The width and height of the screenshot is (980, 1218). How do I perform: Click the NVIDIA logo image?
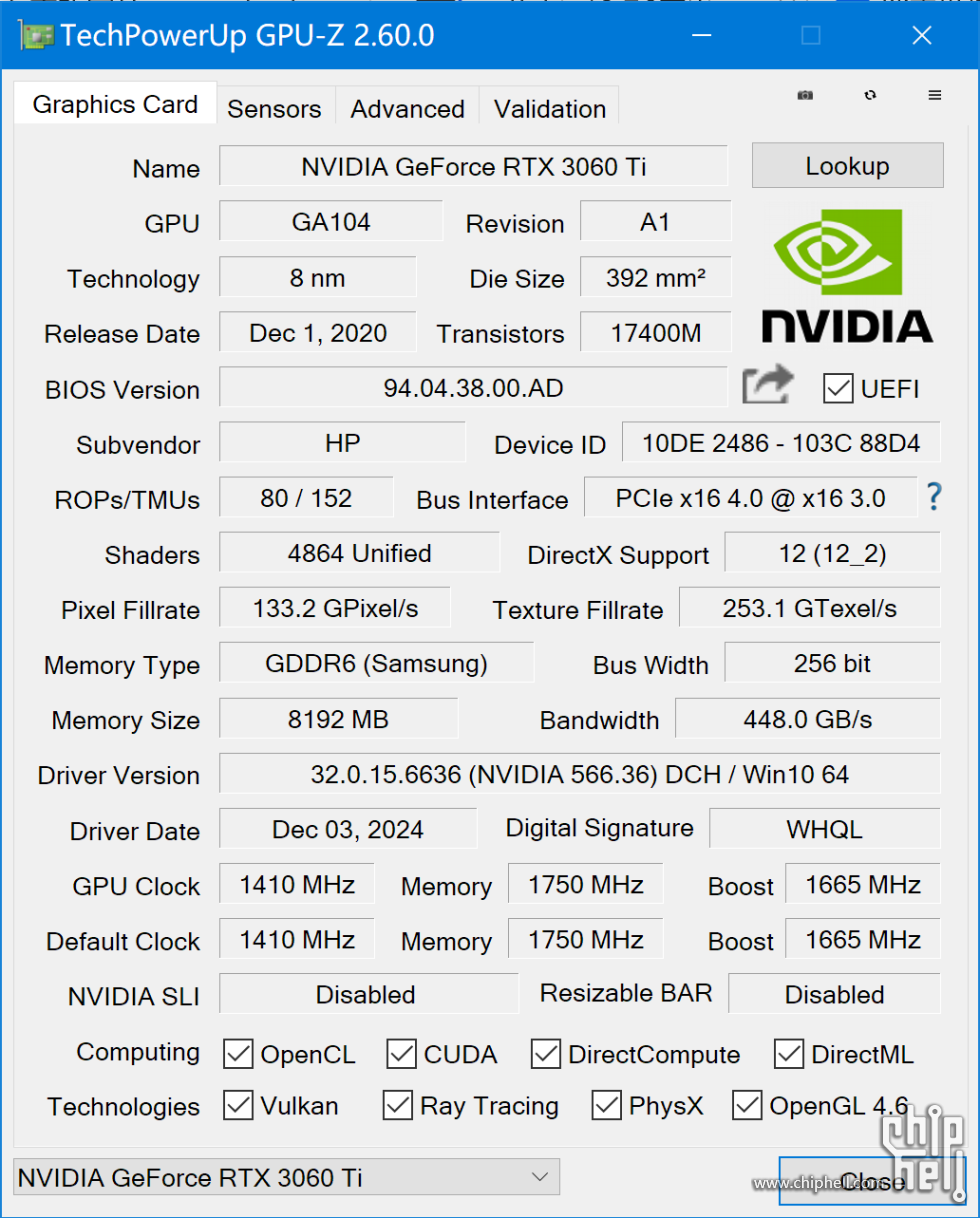pos(847,277)
